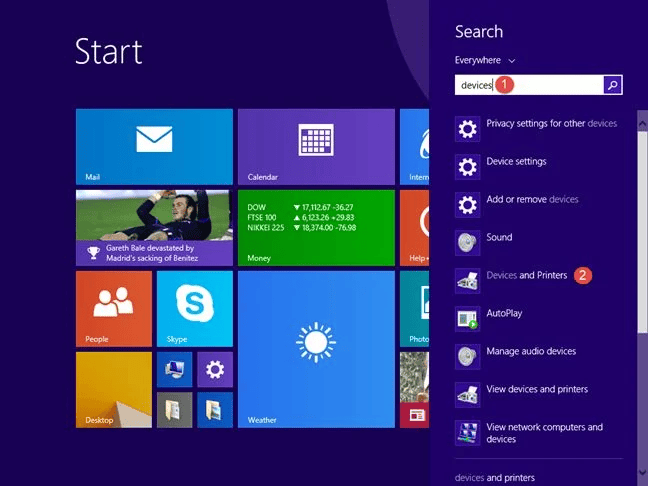Open the orange Help+Tips tile
This screenshot has height=486, width=648.
click(x=415, y=228)
